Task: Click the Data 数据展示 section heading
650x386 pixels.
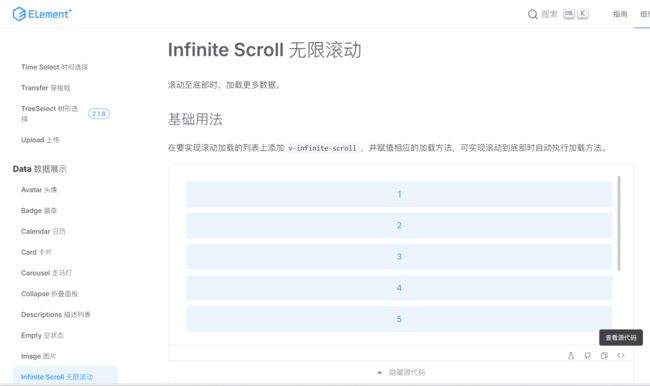Action: [x=39, y=169]
